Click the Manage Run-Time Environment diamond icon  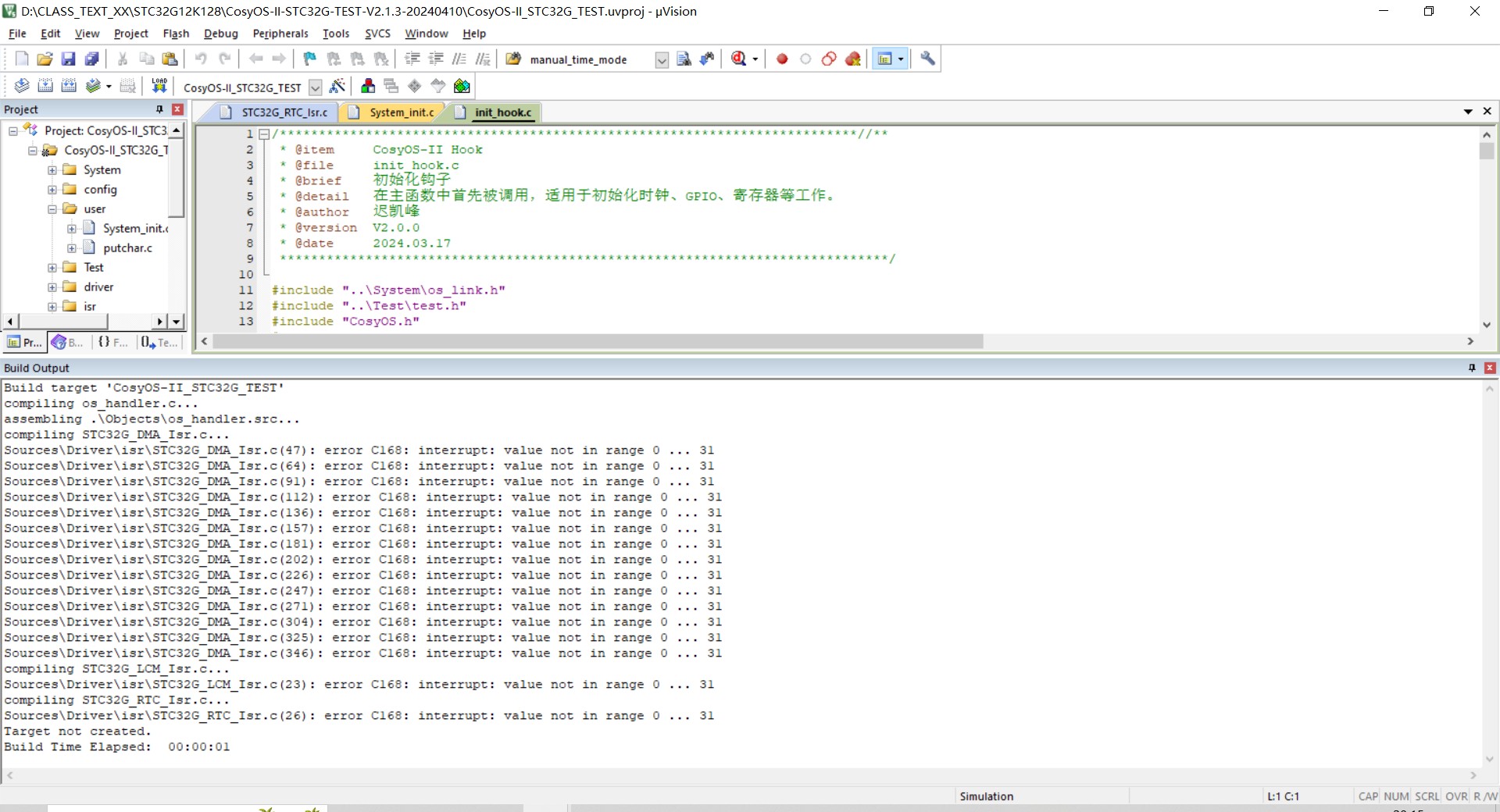[x=415, y=87]
